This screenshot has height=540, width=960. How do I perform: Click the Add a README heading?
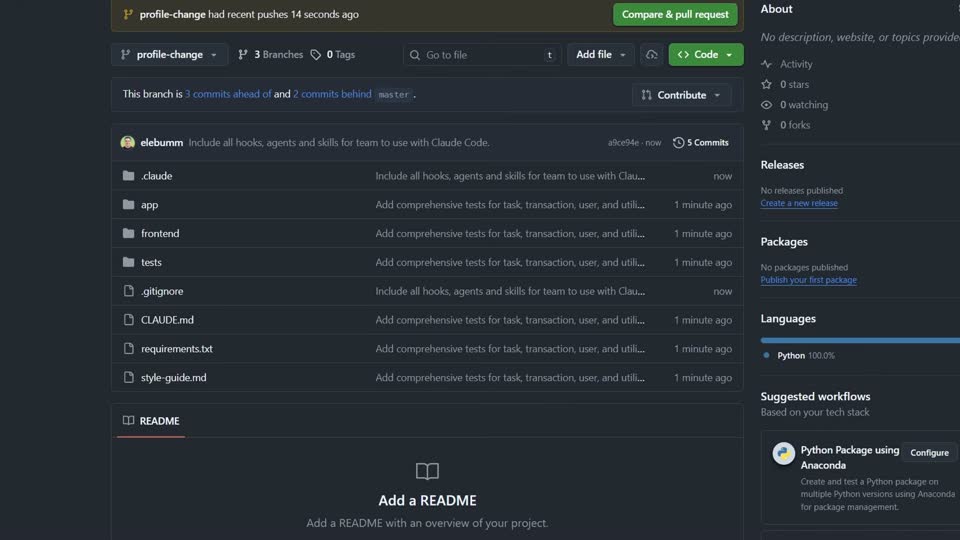click(x=427, y=500)
